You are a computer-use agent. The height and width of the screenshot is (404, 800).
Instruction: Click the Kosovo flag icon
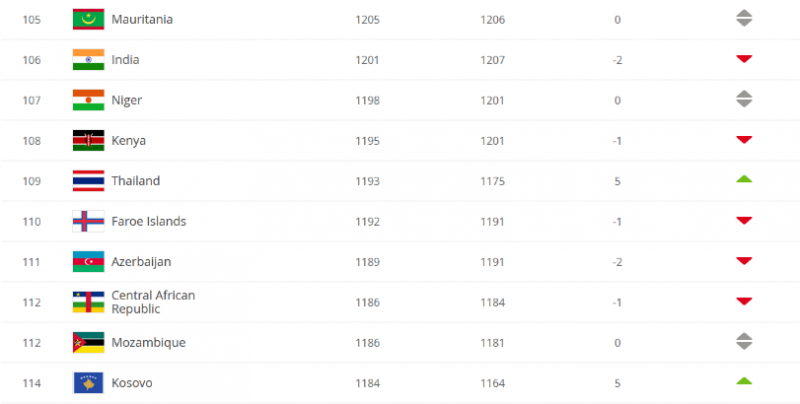click(x=88, y=383)
